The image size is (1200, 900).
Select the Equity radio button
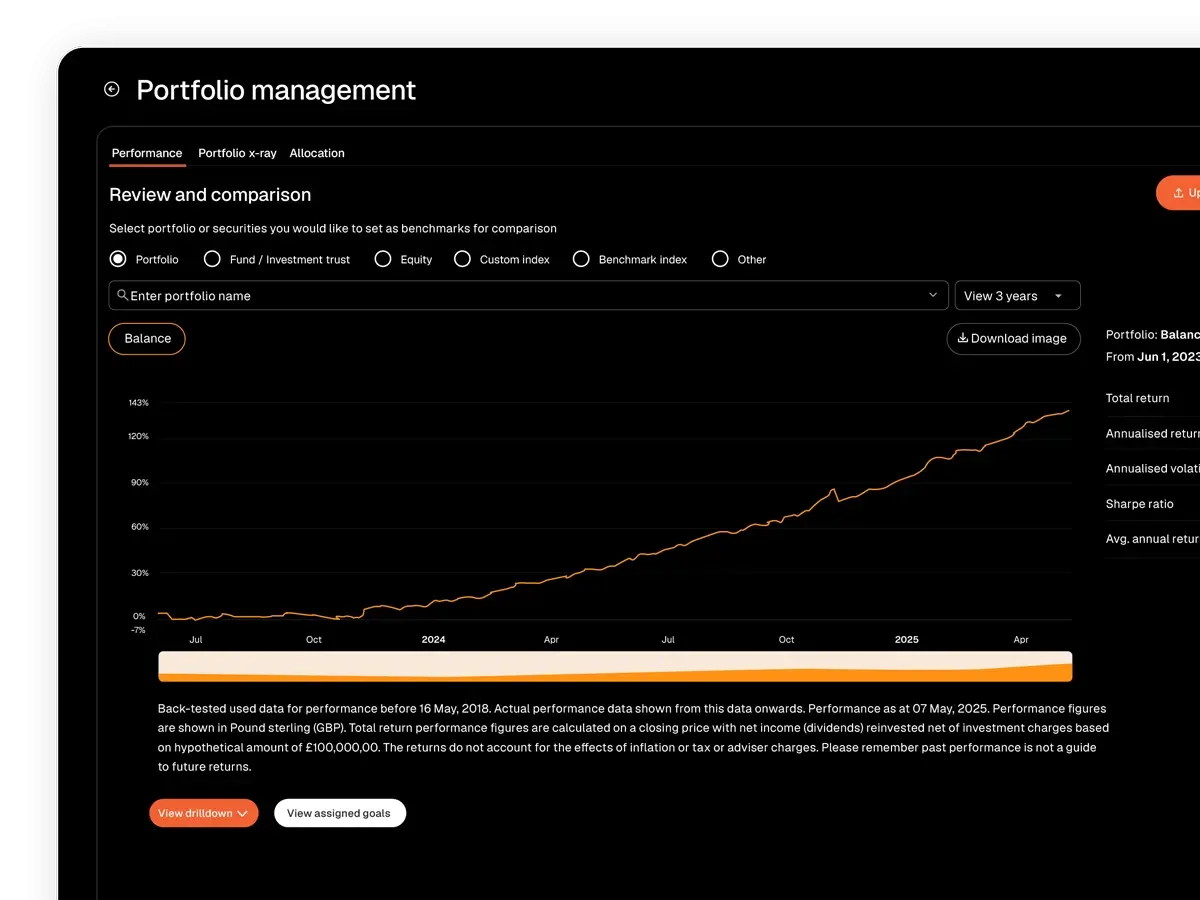pos(383,259)
